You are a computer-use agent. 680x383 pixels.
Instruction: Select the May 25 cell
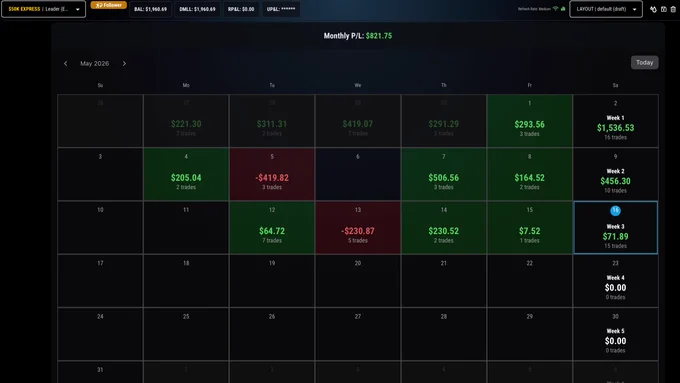186,334
